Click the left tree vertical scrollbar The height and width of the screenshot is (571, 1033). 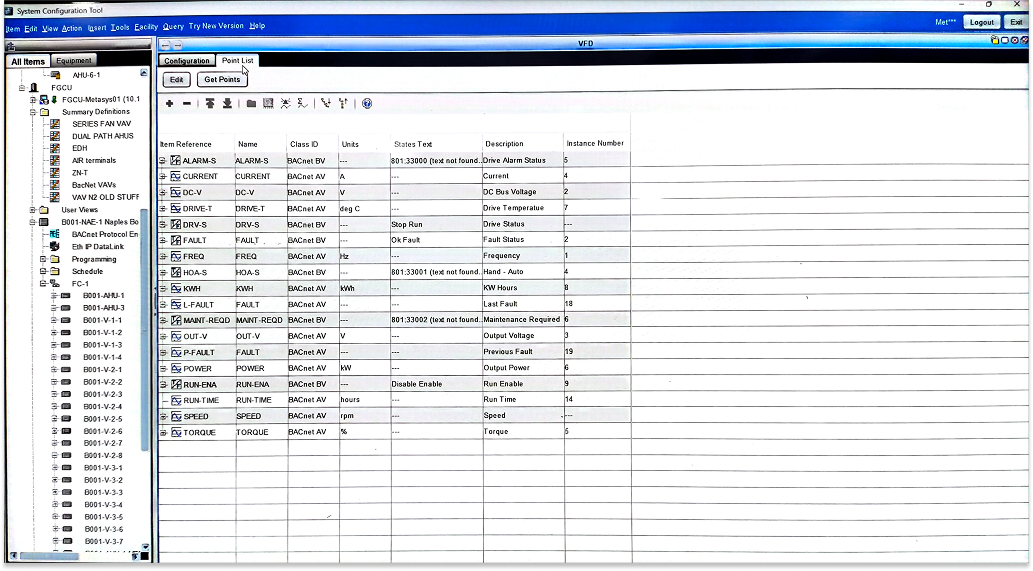[144, 329]
